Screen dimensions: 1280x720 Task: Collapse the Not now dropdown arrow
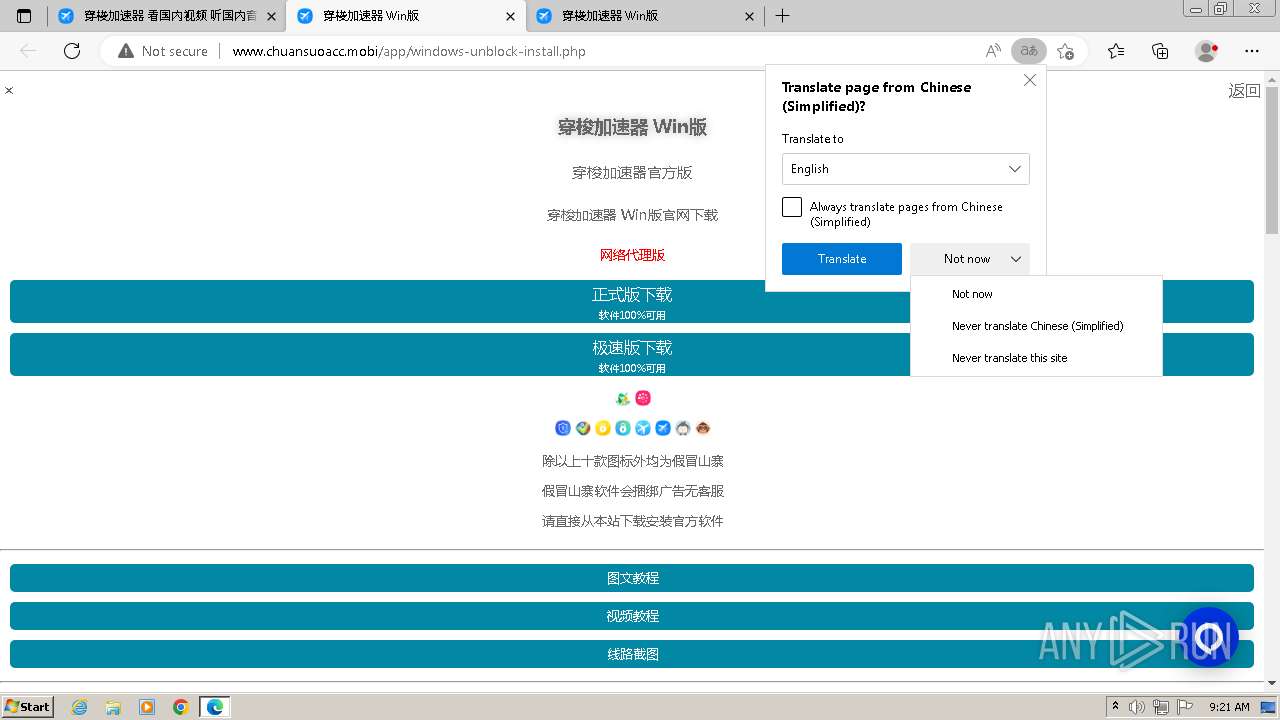1015,259
